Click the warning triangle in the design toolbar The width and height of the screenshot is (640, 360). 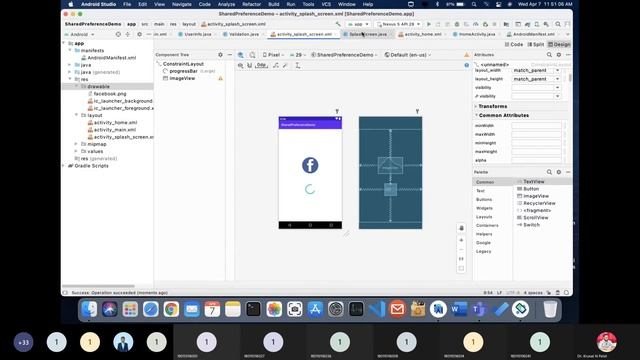coord(467,55)
